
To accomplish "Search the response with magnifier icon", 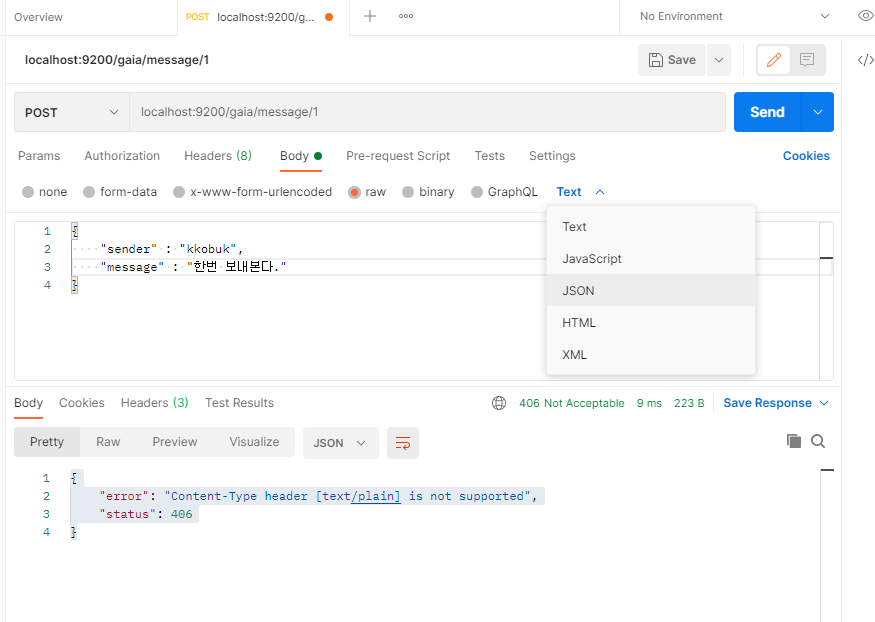I will [818, 441].
